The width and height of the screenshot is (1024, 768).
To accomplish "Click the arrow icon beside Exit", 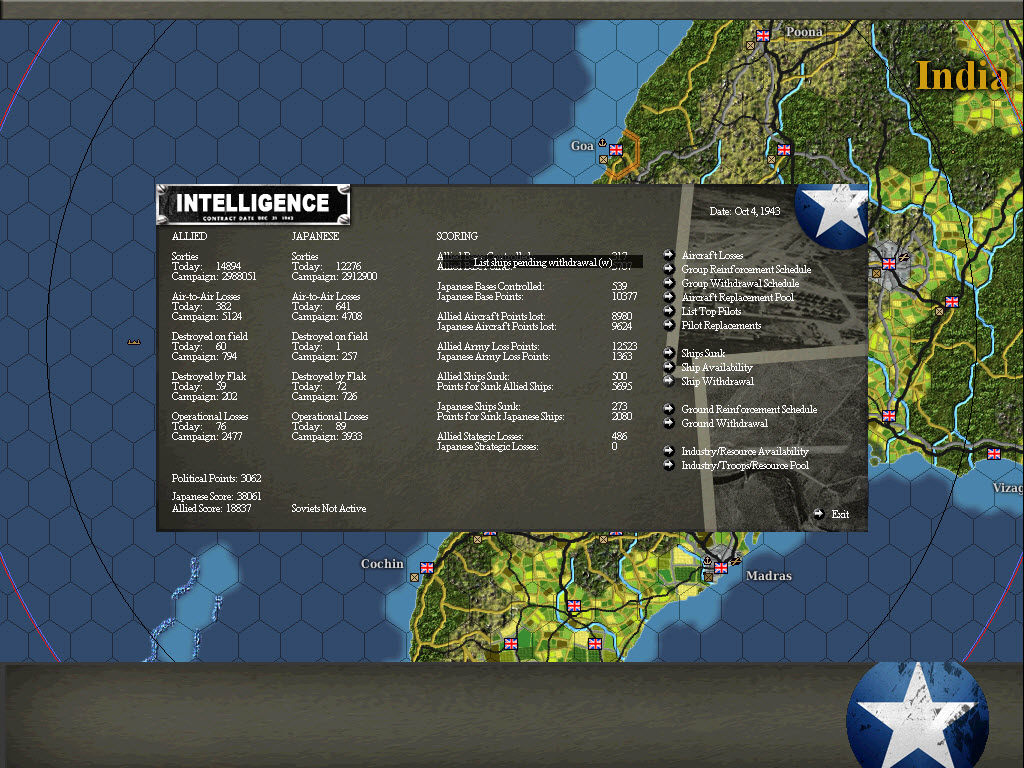I will click(x=819, y=514).
